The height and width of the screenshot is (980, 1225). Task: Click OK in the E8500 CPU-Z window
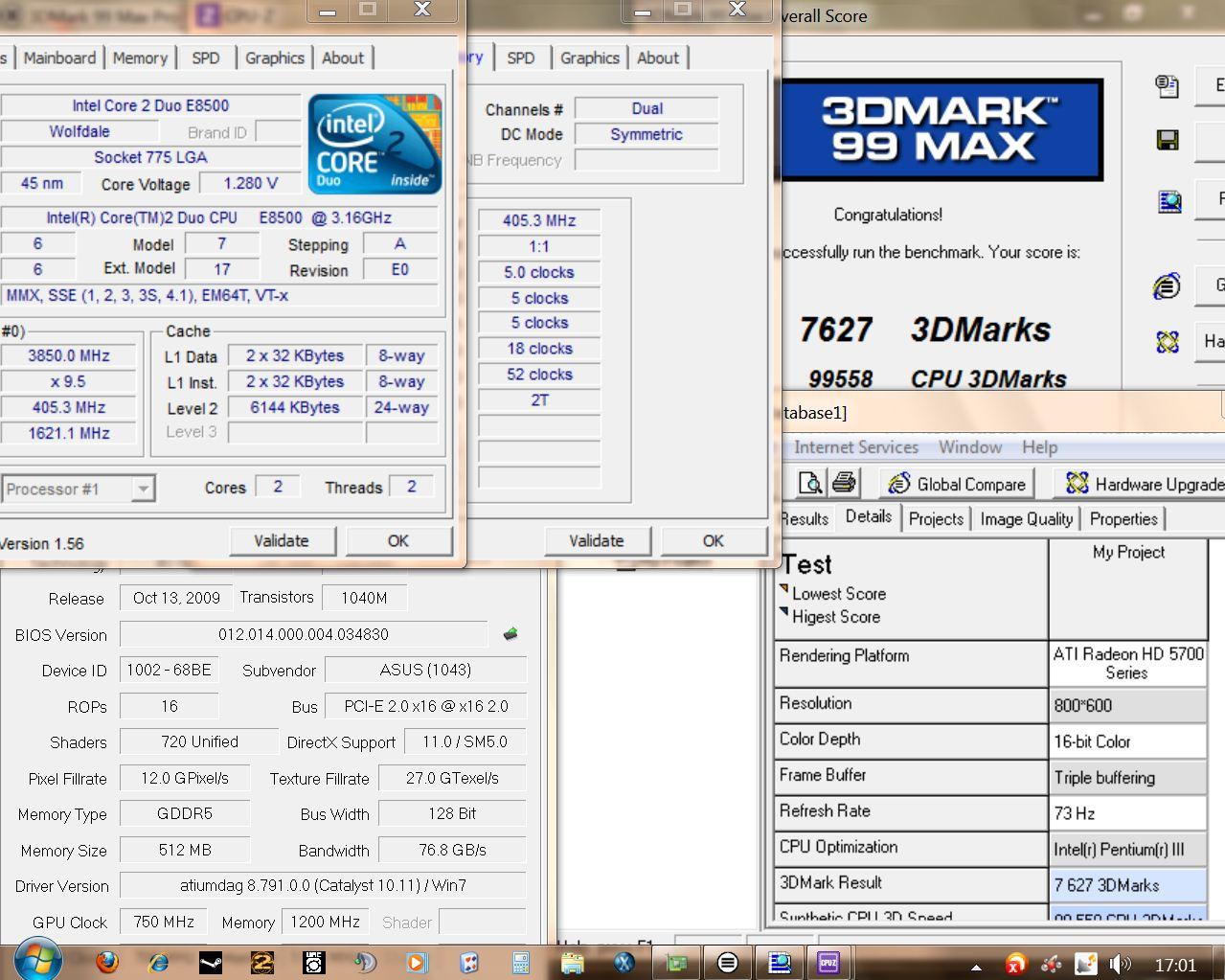[x=398, y=540]
